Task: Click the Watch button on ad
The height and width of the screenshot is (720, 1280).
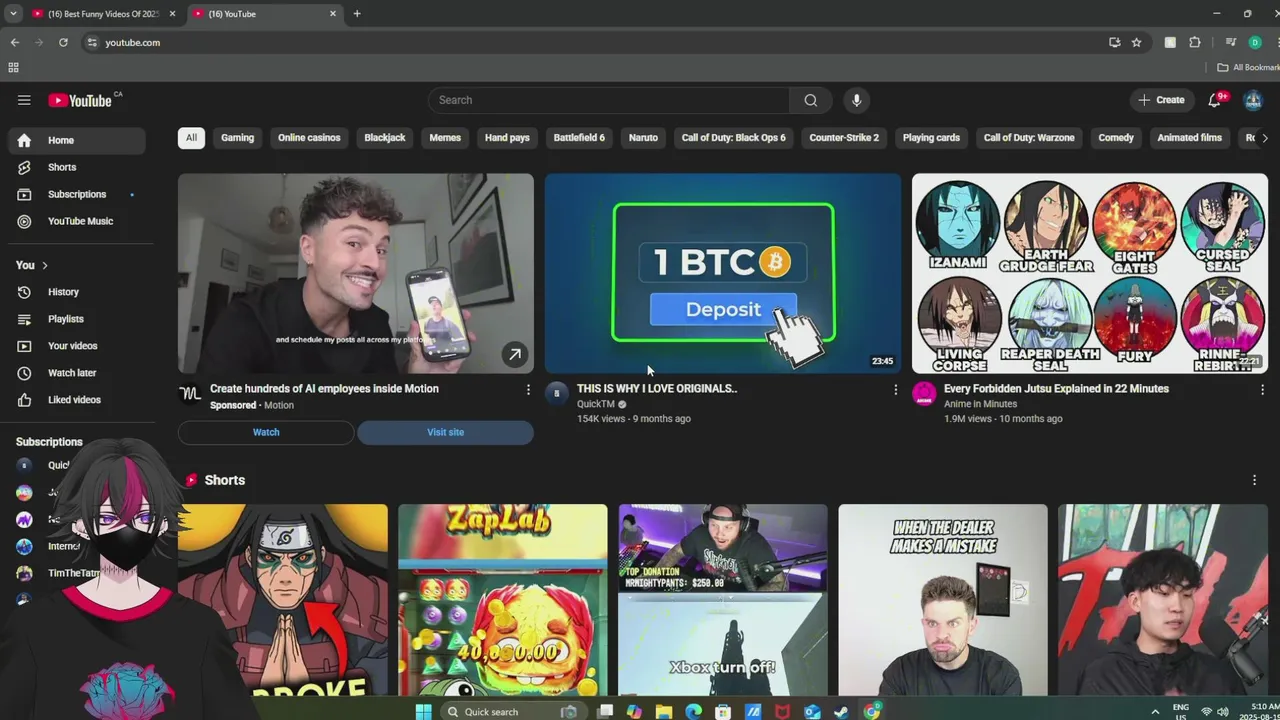Action: tap(266, 432)
